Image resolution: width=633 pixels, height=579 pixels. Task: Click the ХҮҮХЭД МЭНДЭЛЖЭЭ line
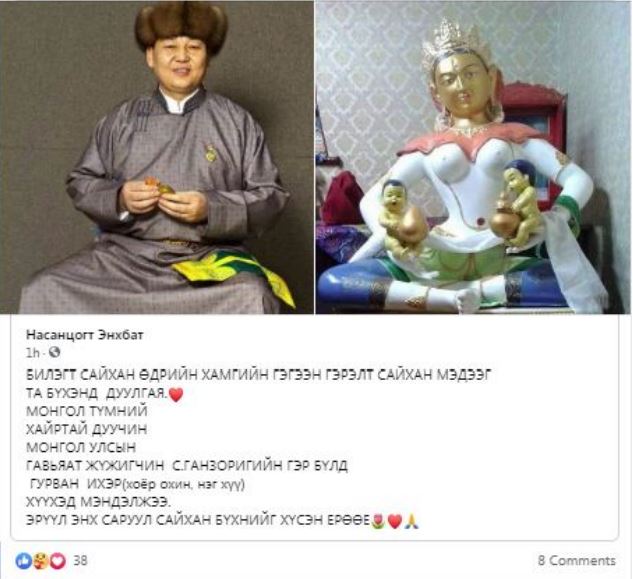[99, 502]
